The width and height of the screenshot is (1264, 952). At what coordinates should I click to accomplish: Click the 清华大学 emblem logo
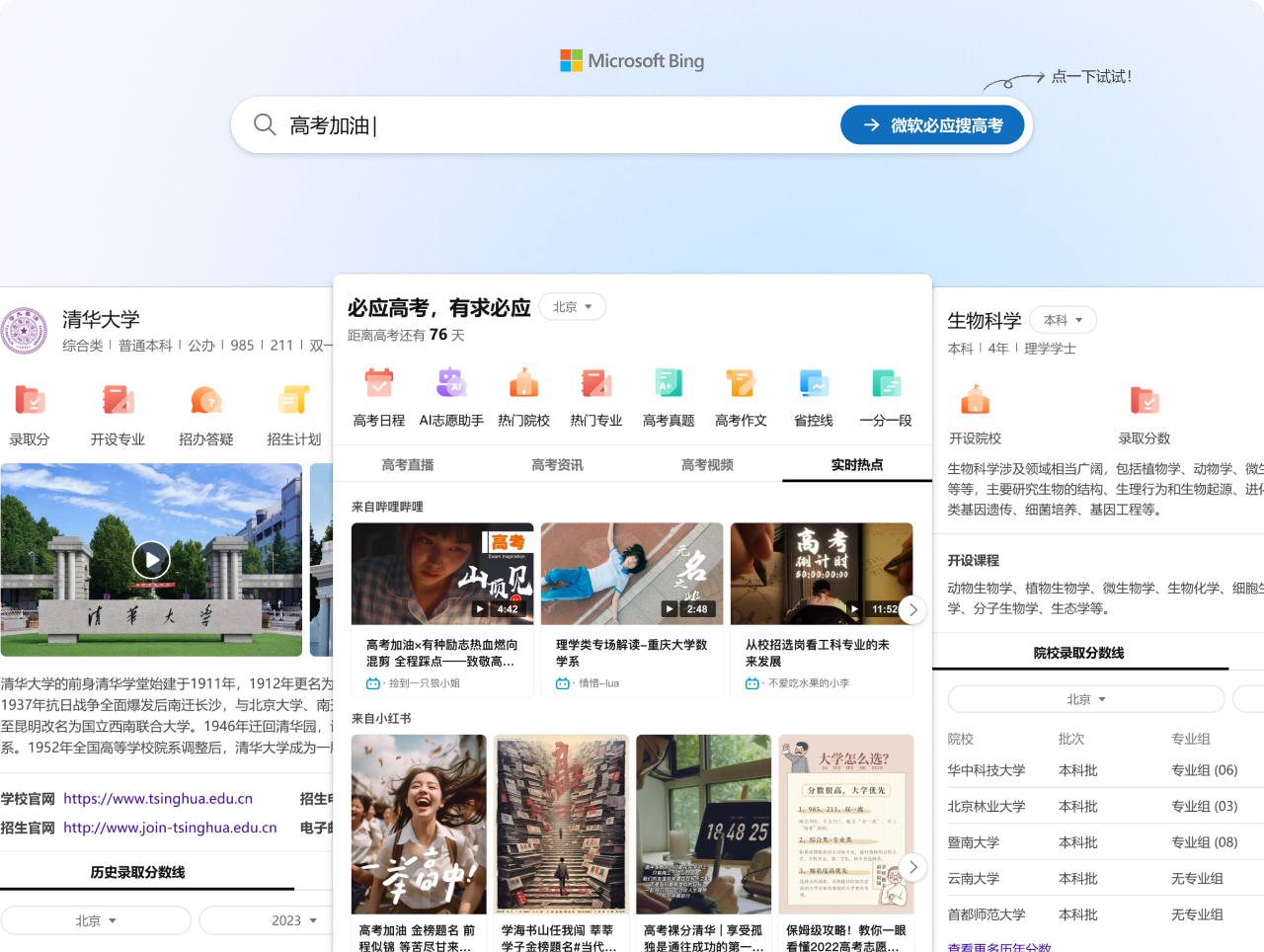coord(25,331)
